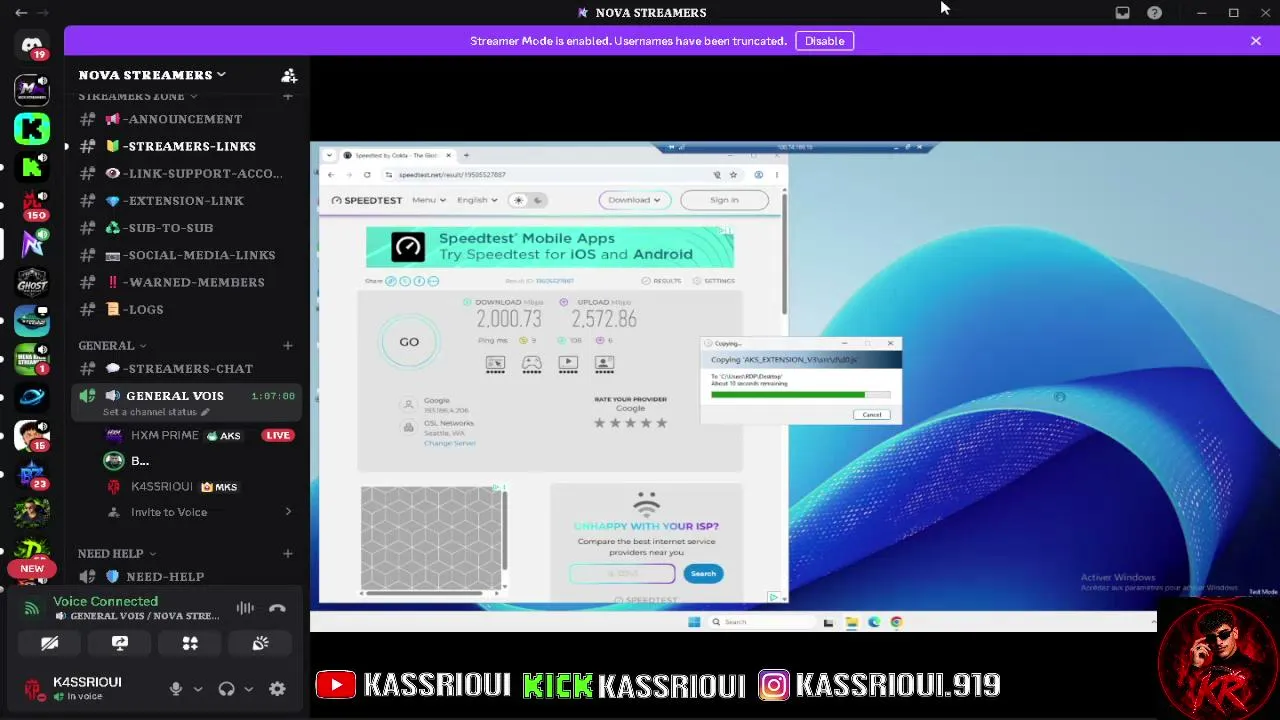Click the red NEW mentions pill

pyautogui.click(x=32, y=569)
